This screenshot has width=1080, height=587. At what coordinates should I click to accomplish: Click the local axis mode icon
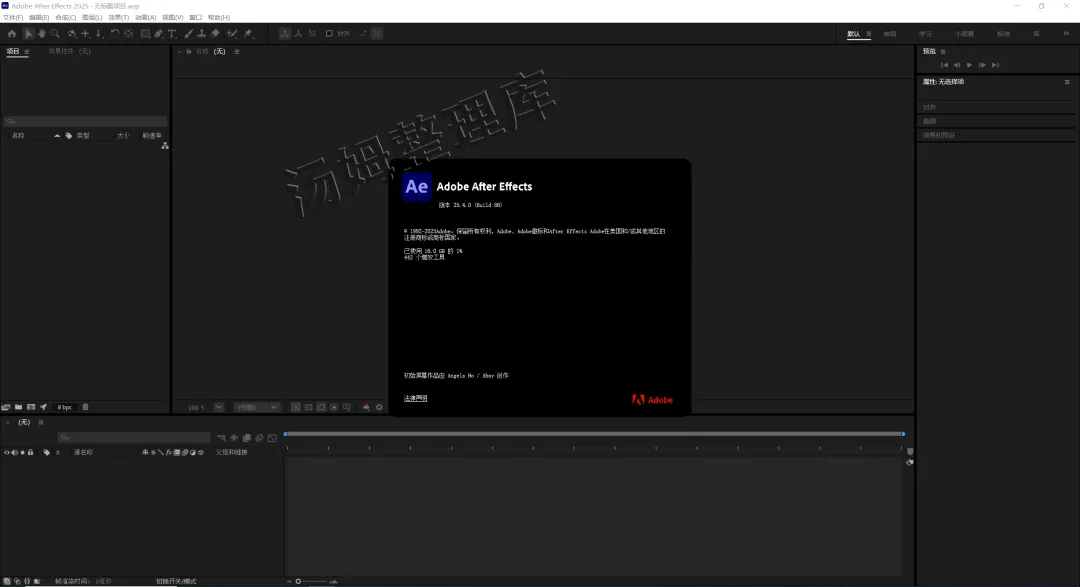click(x=284, y=33)
